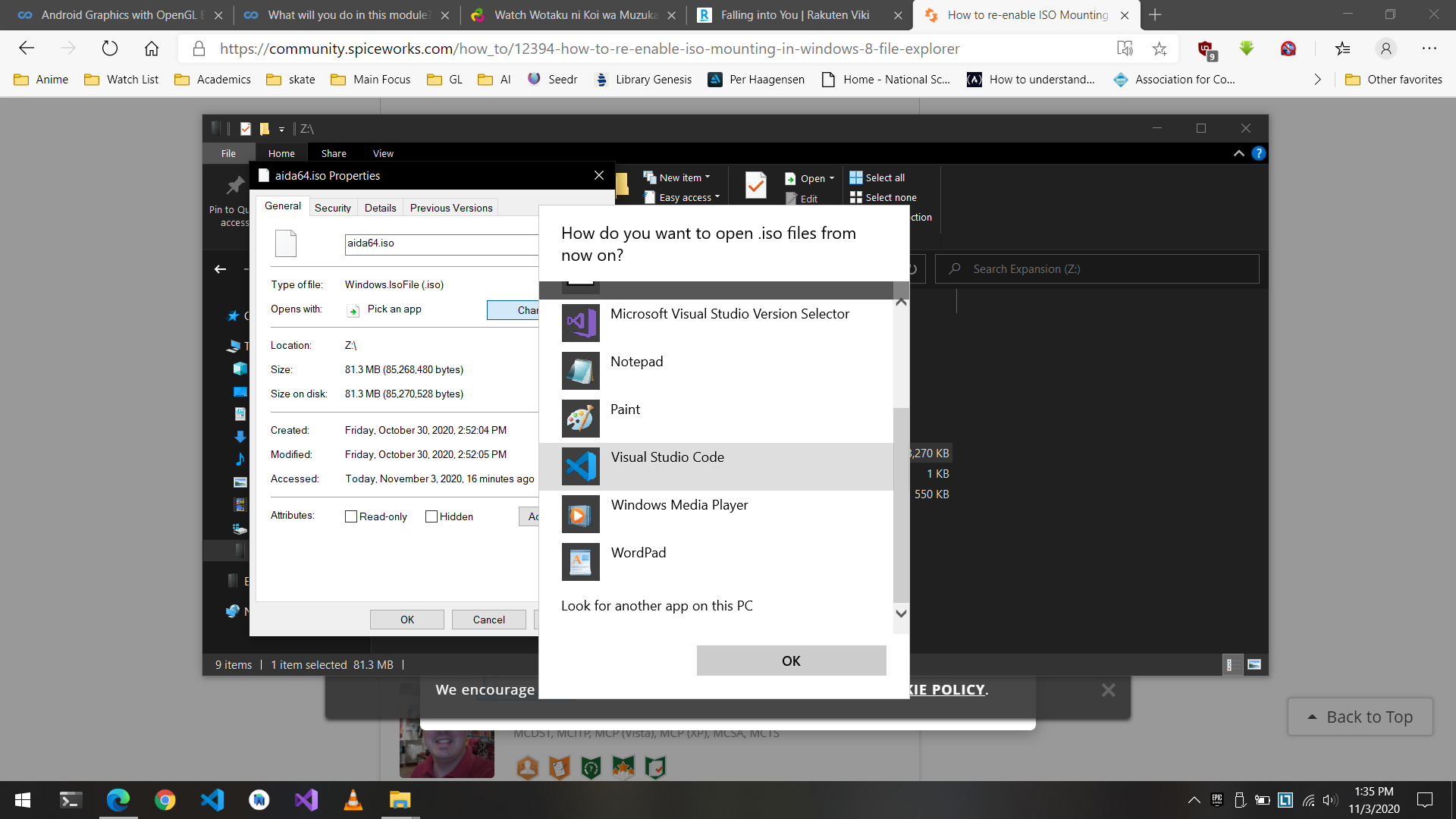Open the browser settings ellipsis menu
The height and width of the screenshot is (819, 1456).
pos(1429,49)
